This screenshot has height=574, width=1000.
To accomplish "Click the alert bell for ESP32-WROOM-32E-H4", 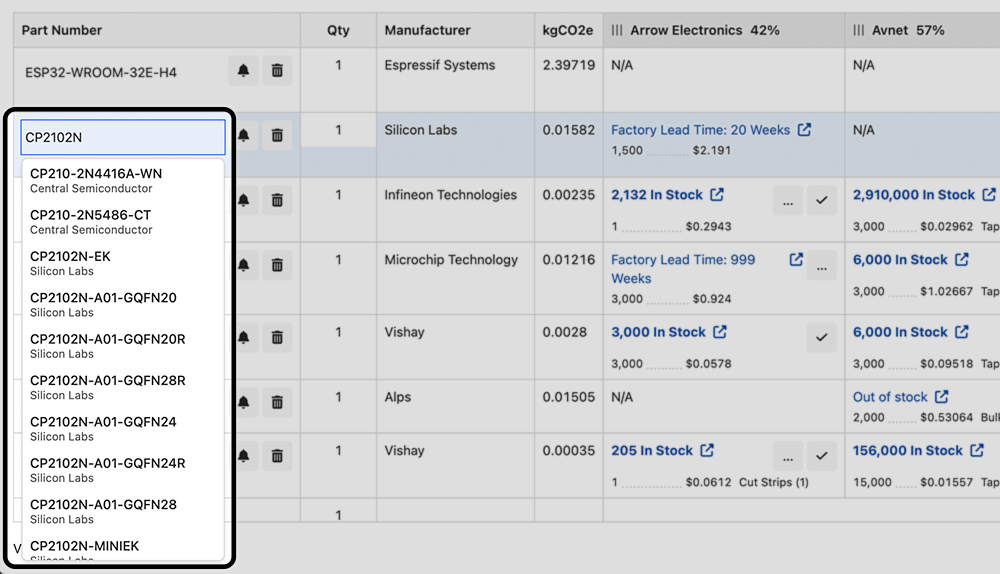I will (x=244, y=70).
